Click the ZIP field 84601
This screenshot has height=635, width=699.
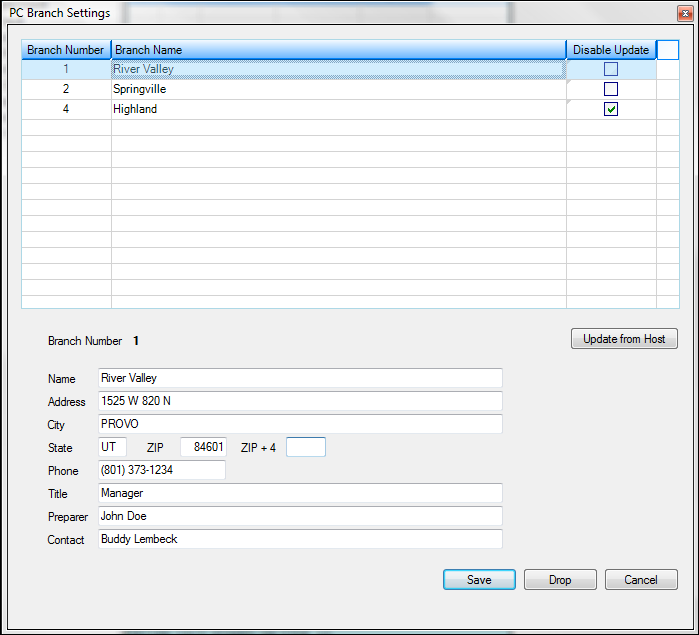coord(203,447)
